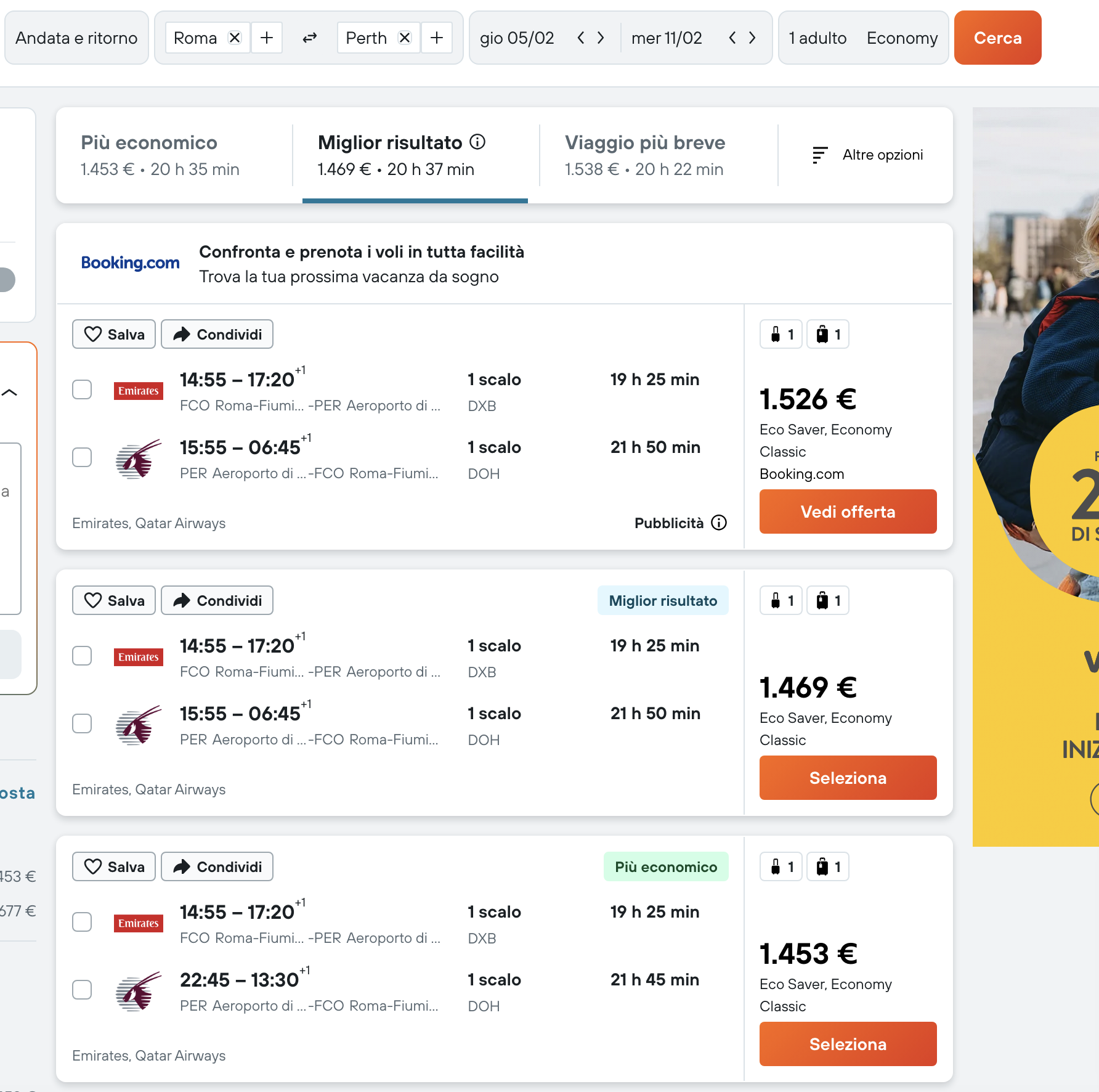Save the 1.469 € flight with heart
Viewport: 1099px width, 1092px height.
tap(114, 600)
